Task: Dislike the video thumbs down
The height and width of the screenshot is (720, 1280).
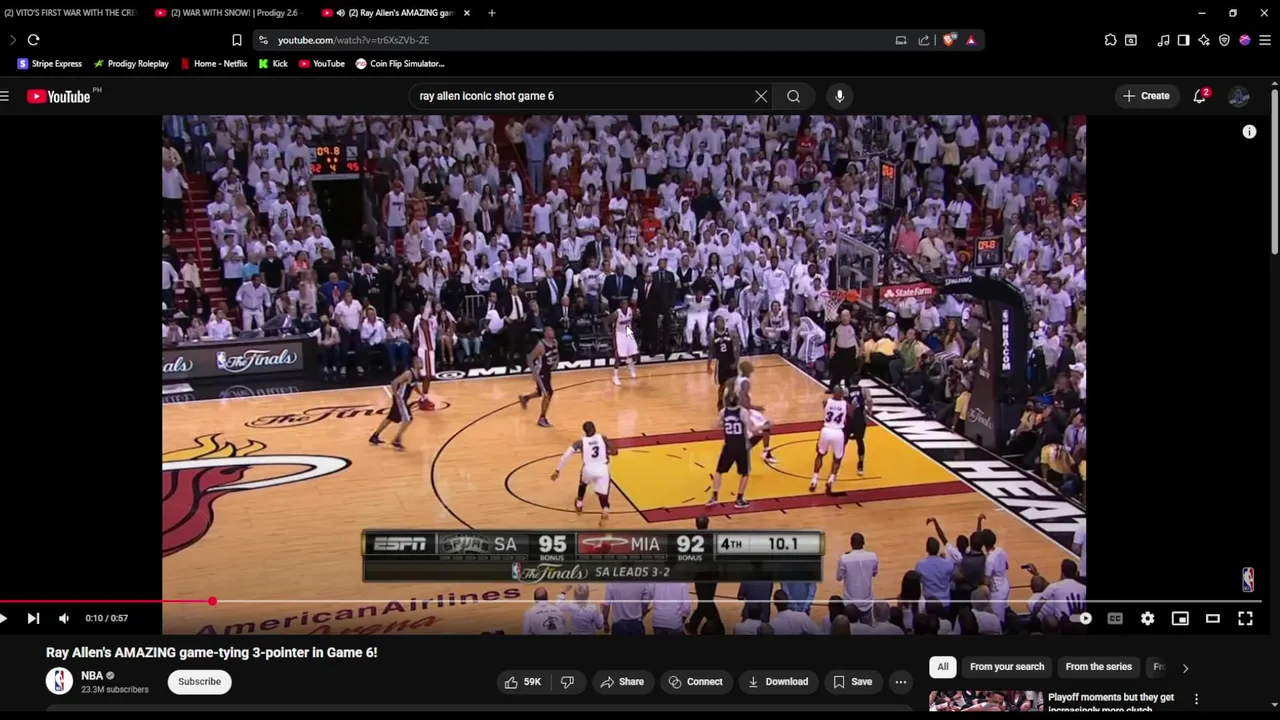Action: (x=567, y=682)
